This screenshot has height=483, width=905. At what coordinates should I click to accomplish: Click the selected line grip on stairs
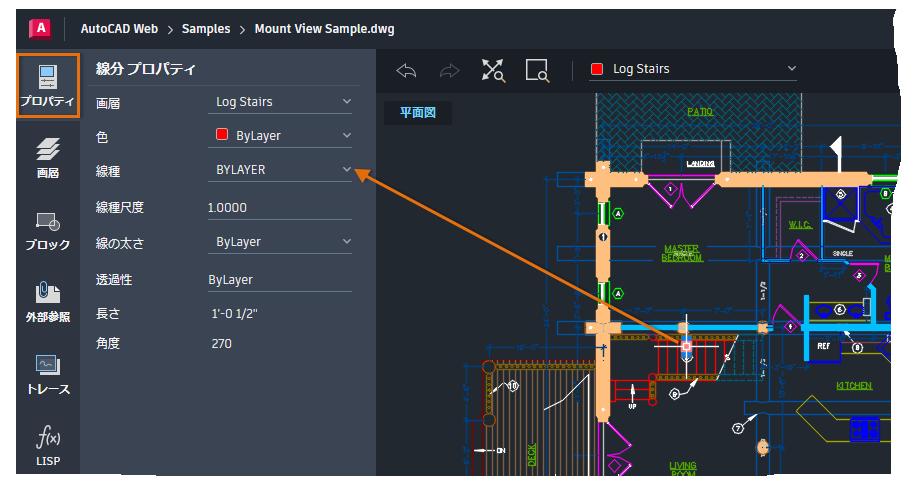(686, 346)
